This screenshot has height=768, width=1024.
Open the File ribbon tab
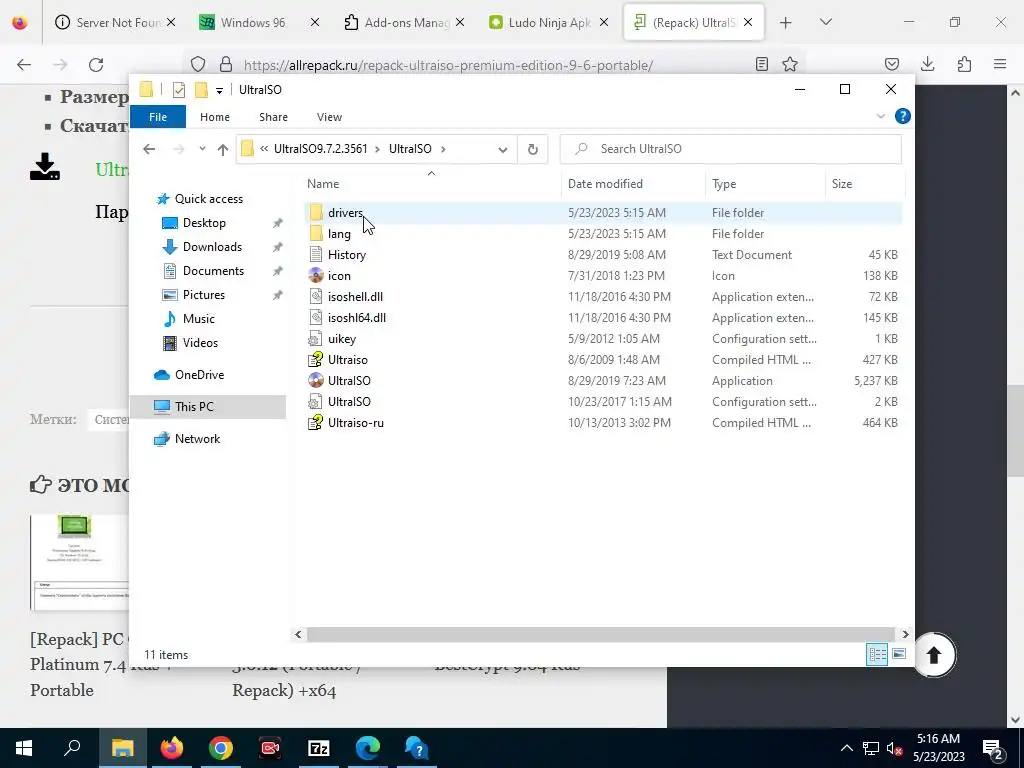[158, 117]
